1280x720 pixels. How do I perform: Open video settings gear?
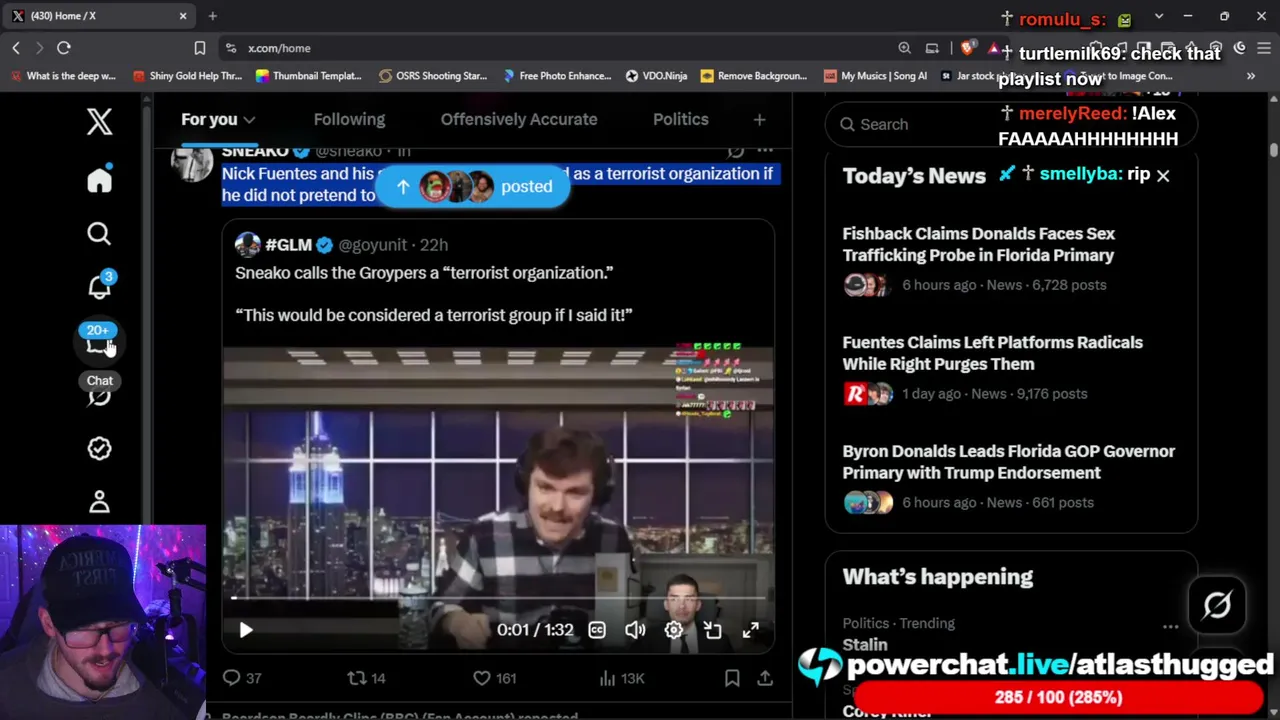point(674,630)
